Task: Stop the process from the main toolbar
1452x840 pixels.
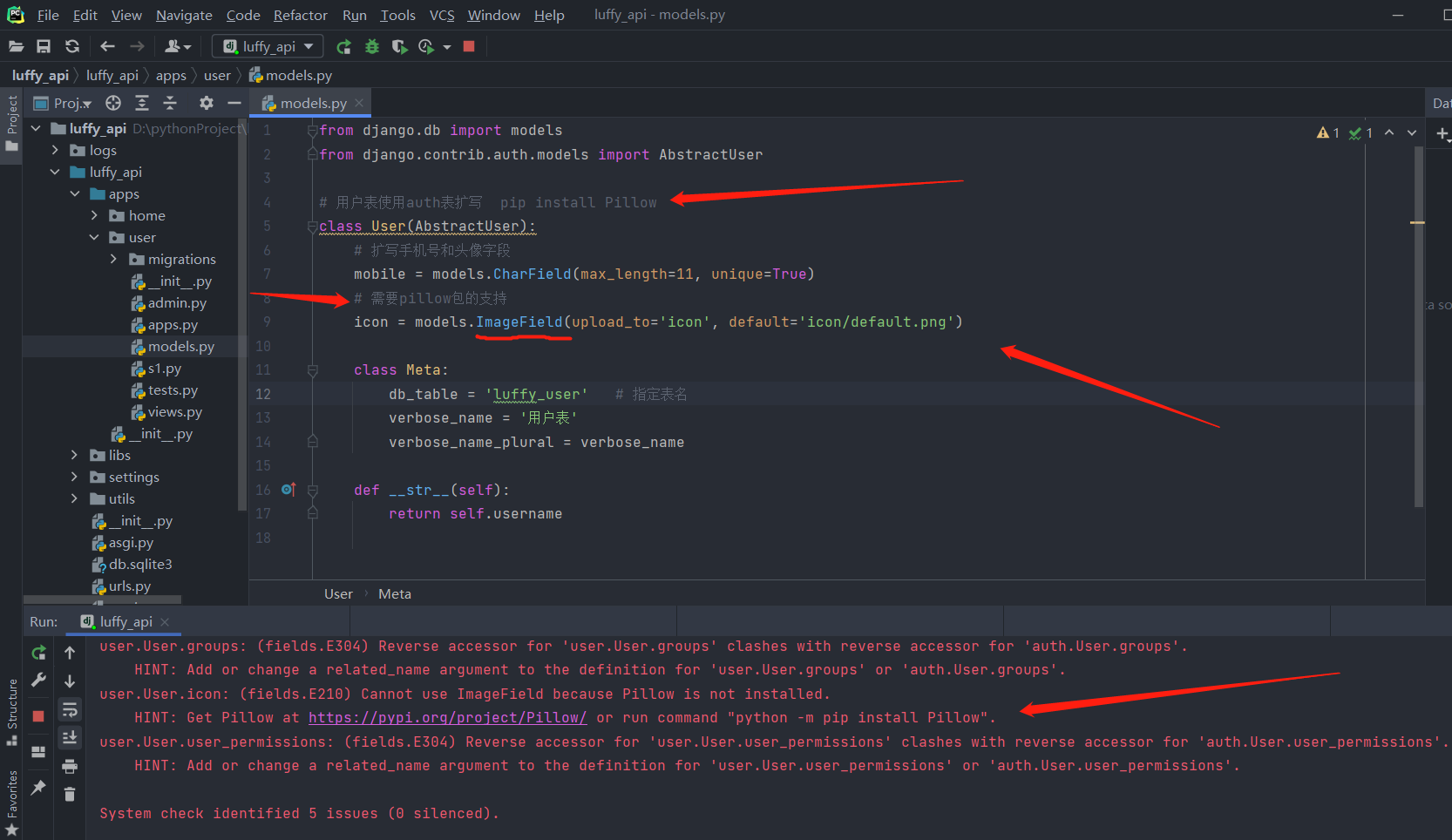Action: (469, 46)
